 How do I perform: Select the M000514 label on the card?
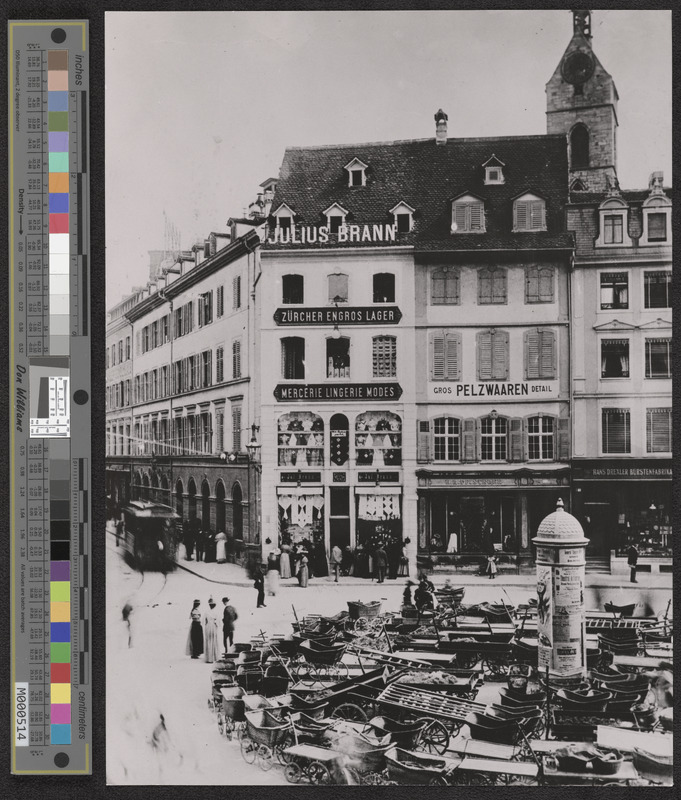[22, 714]
